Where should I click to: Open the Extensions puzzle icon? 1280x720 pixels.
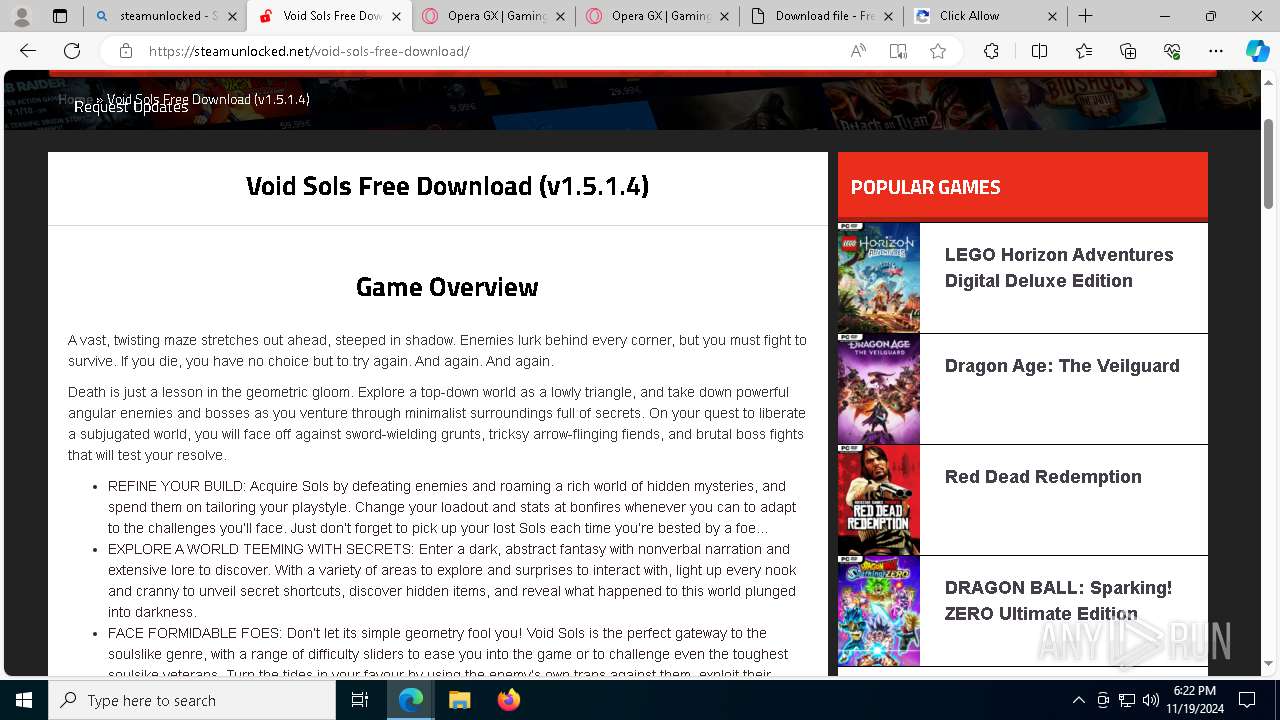coord(991,51)
